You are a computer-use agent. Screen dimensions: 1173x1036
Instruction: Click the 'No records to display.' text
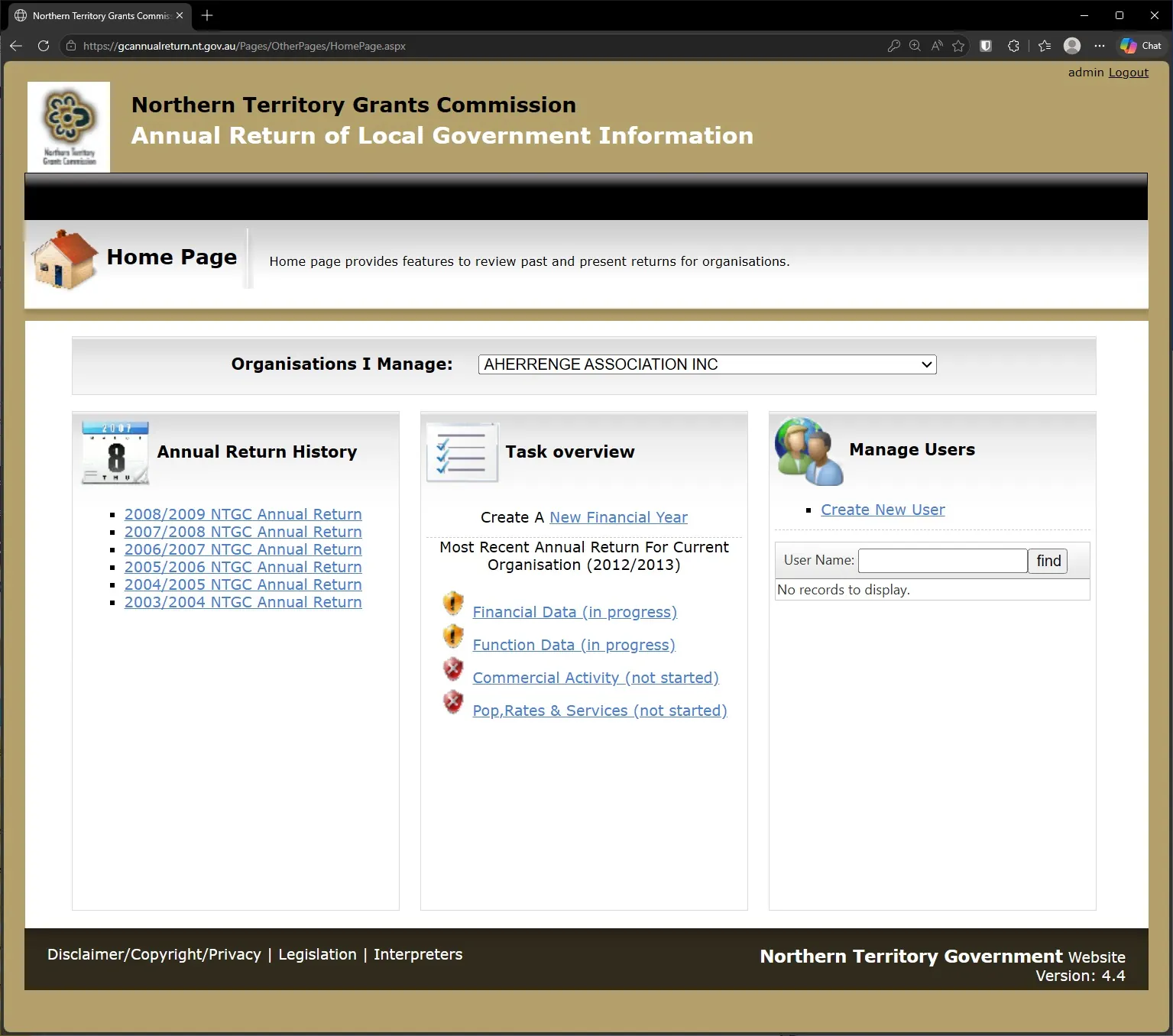coord(843,590)
